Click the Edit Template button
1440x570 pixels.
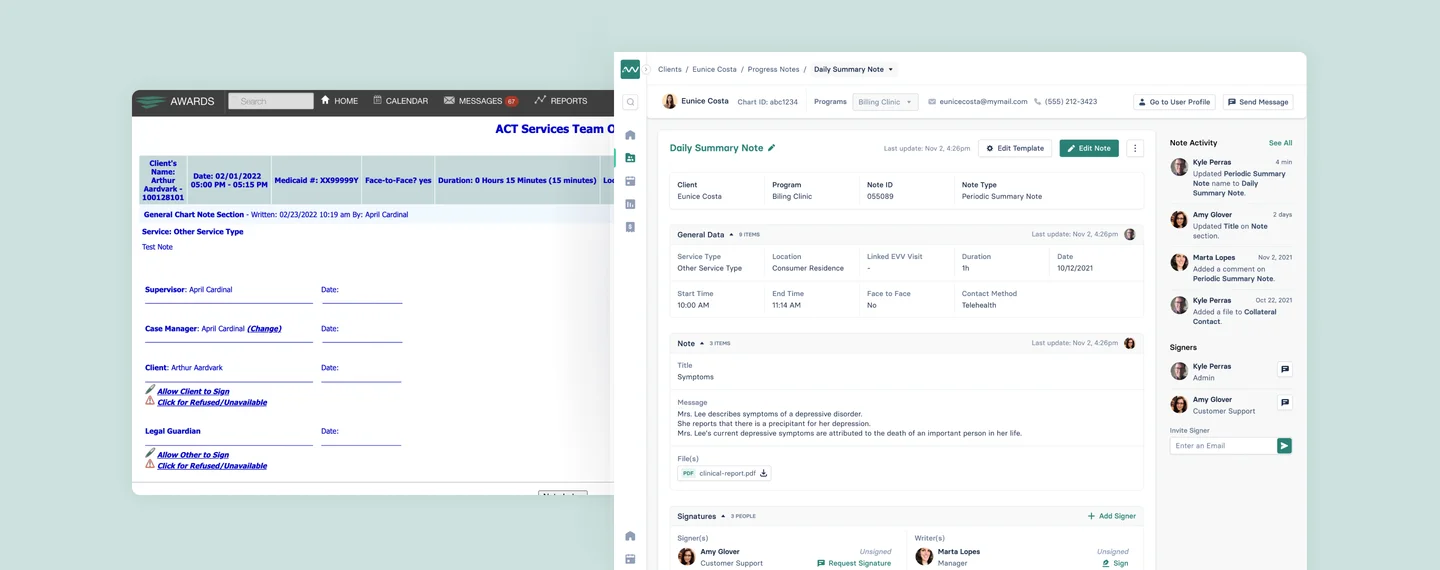click(x=1015, y=148)
